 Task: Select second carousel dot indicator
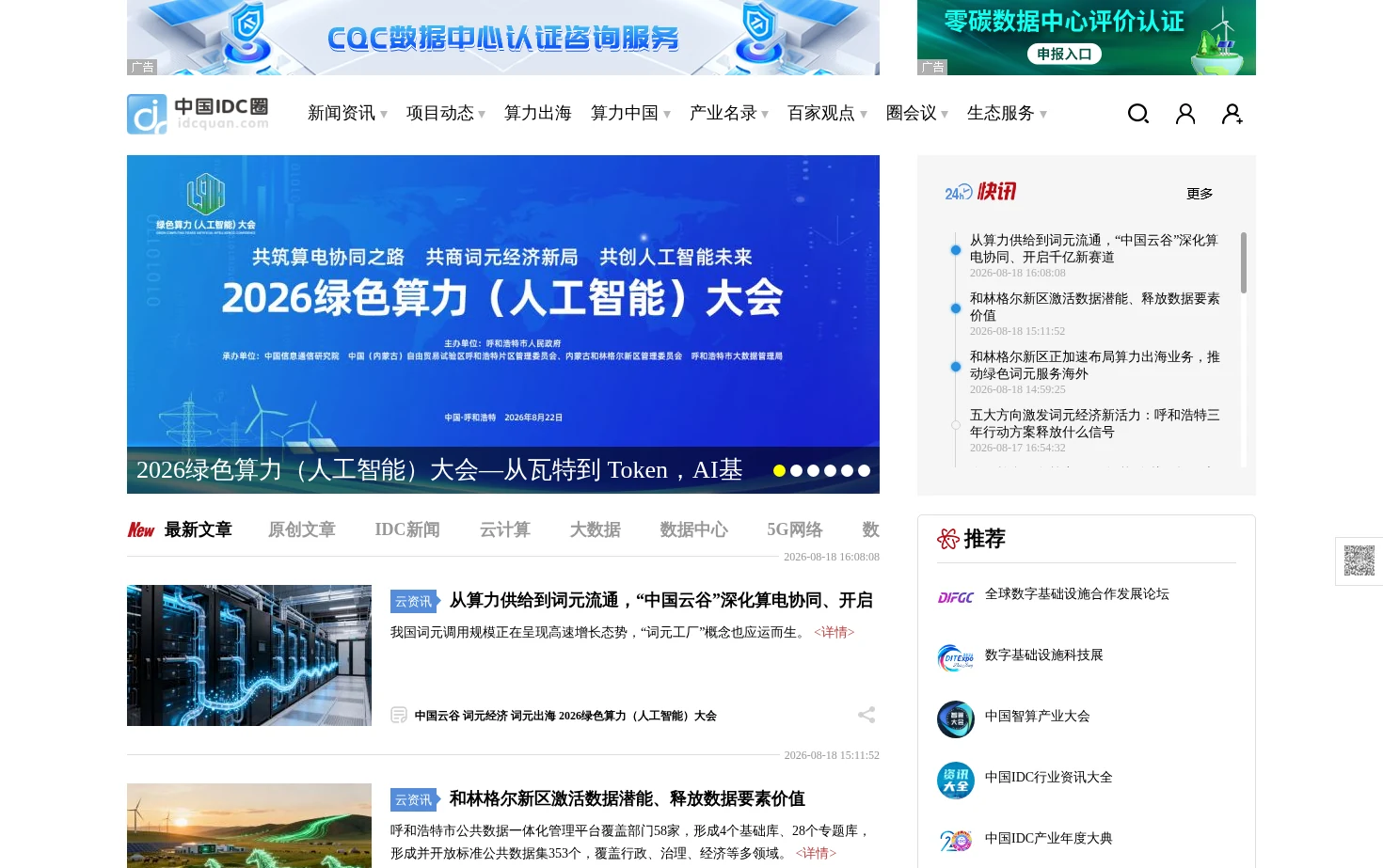(796, 470)
